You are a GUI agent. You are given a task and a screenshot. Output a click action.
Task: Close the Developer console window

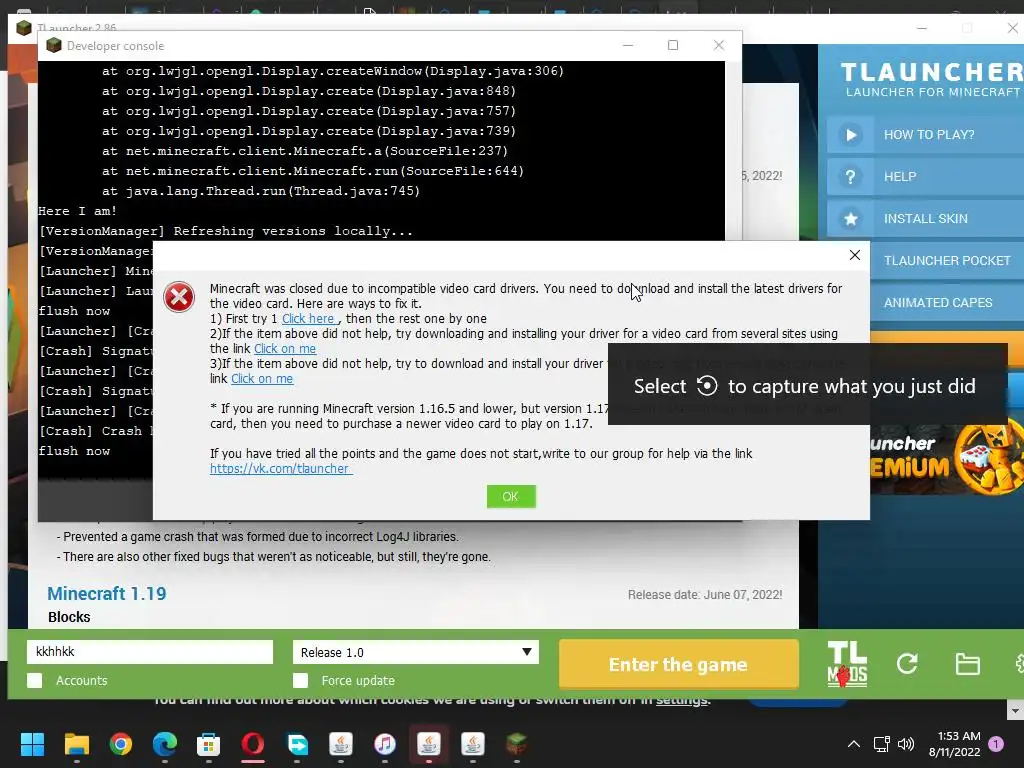[x=718, y=45]
